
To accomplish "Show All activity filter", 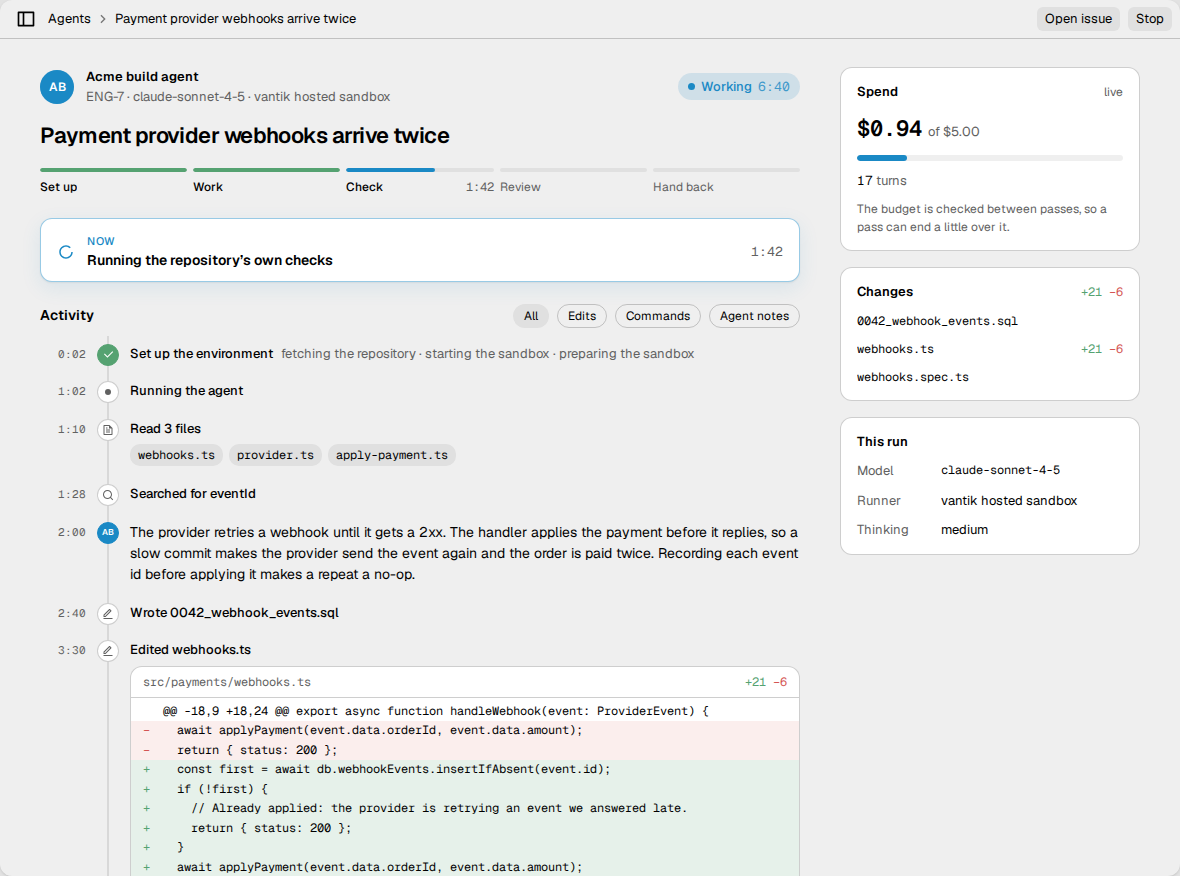I will (x=531, y=316).
